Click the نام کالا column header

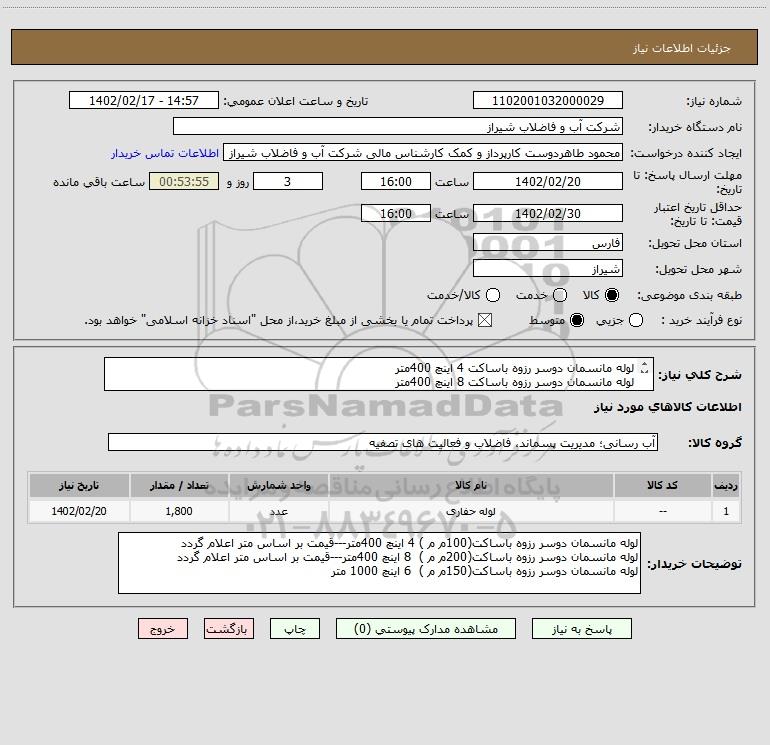pos(470,486)
